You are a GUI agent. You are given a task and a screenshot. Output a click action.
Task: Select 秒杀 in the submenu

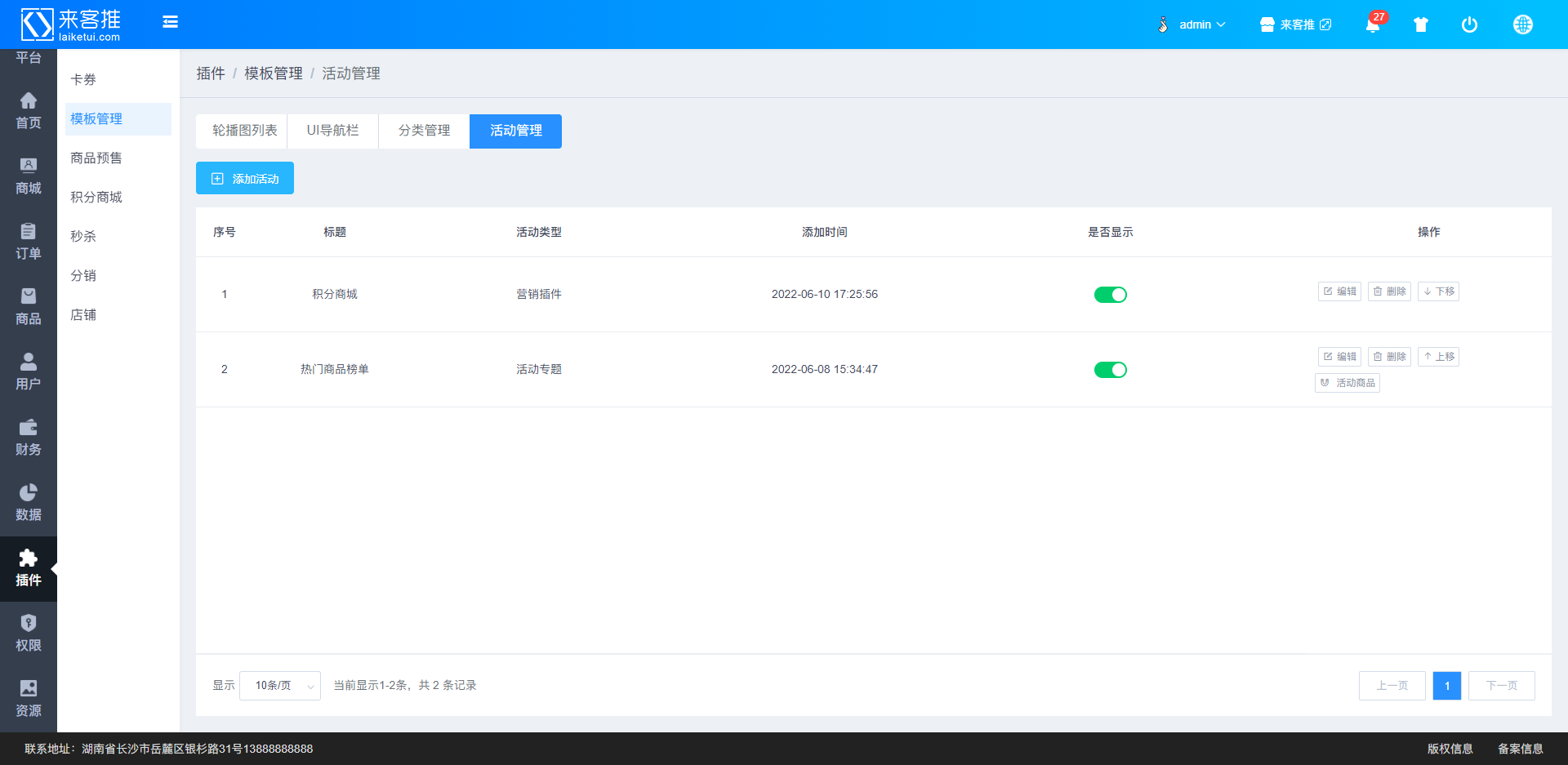pyautogui.click(x=118, y=237)
